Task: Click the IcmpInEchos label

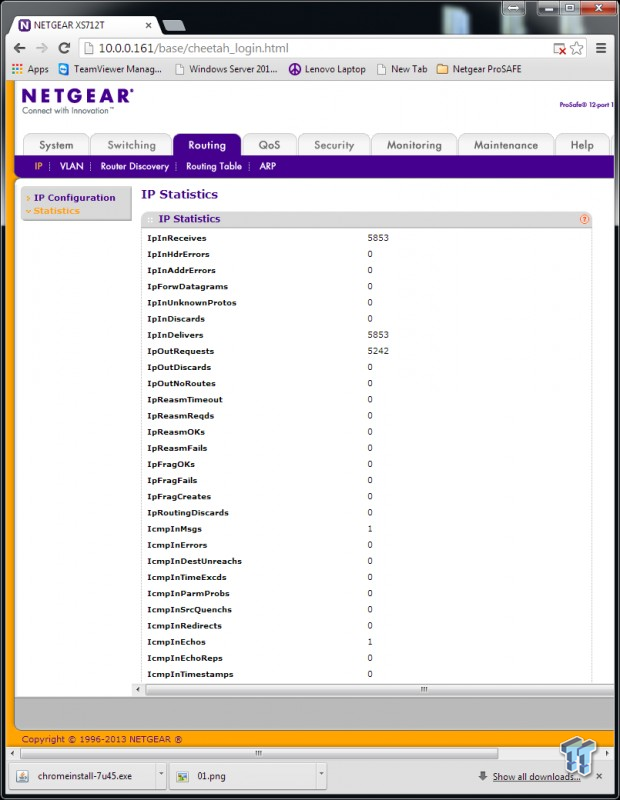Action: pyautogui.click(x=177, y=642)
